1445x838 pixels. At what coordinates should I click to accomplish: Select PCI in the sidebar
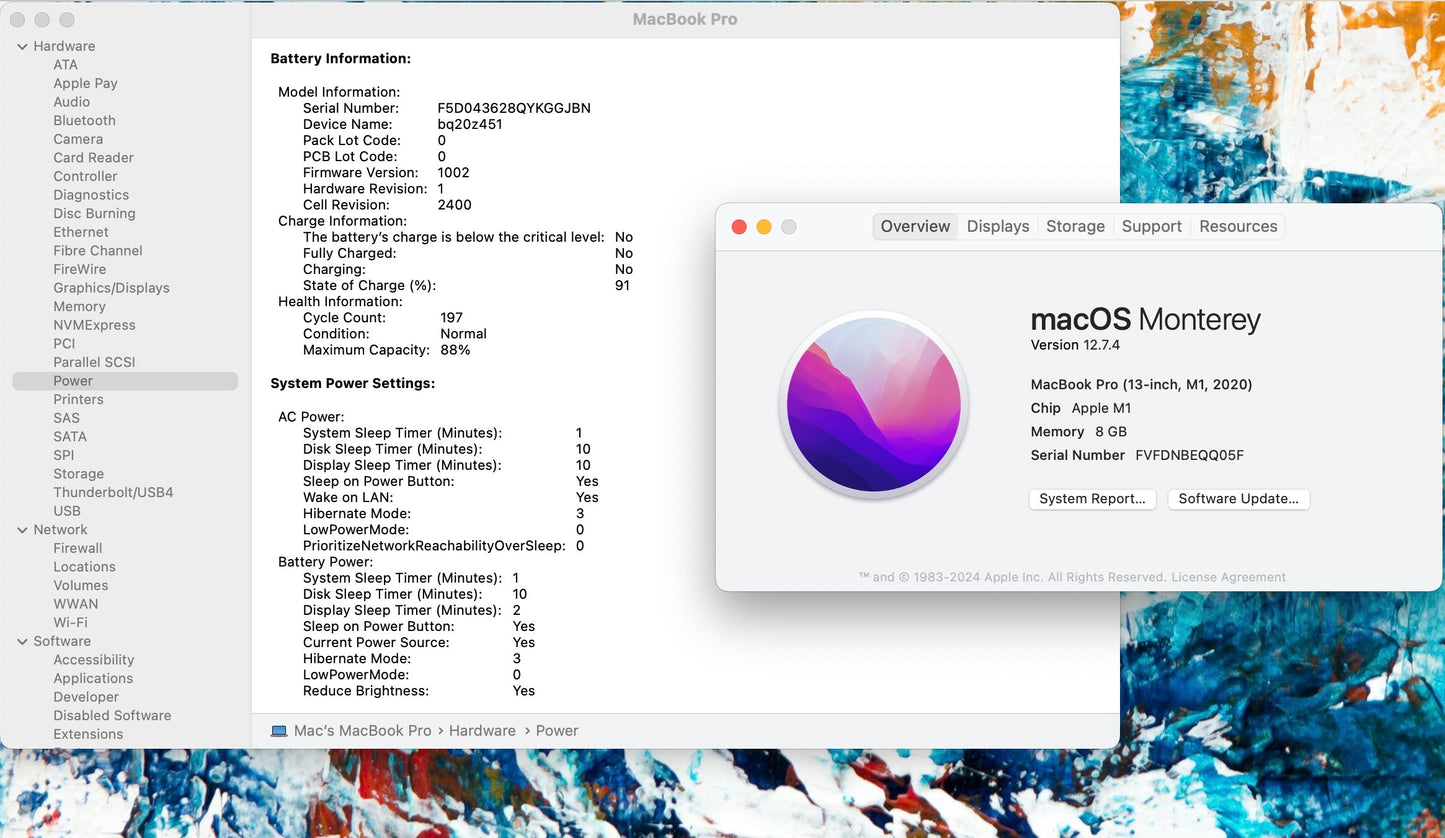point(64,344)
